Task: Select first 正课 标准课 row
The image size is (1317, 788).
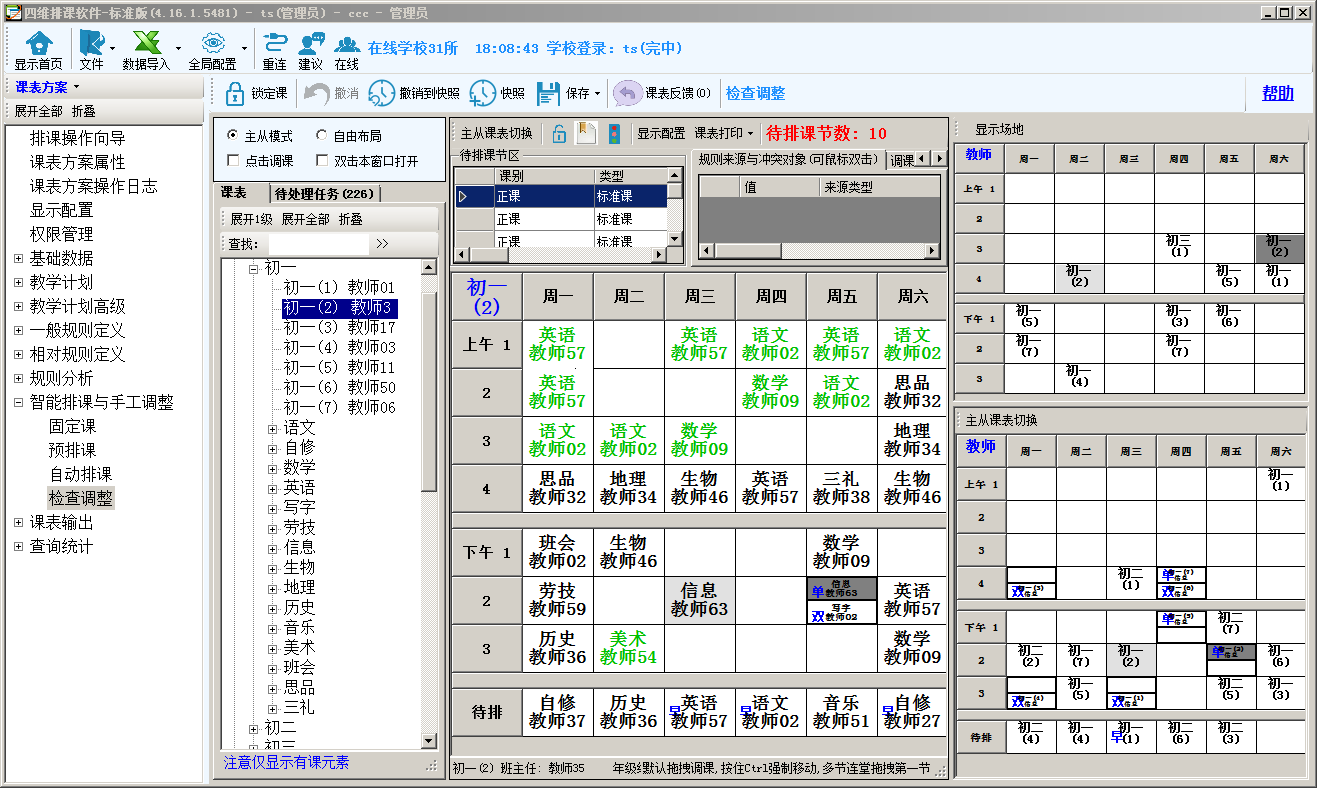Action: pos(562,196)
